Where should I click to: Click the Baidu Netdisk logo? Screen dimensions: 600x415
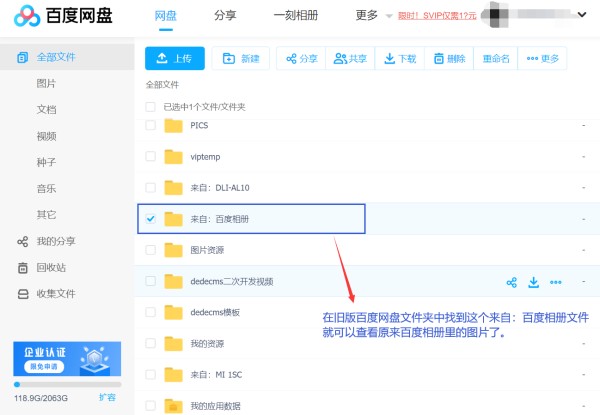coord(63,16)
